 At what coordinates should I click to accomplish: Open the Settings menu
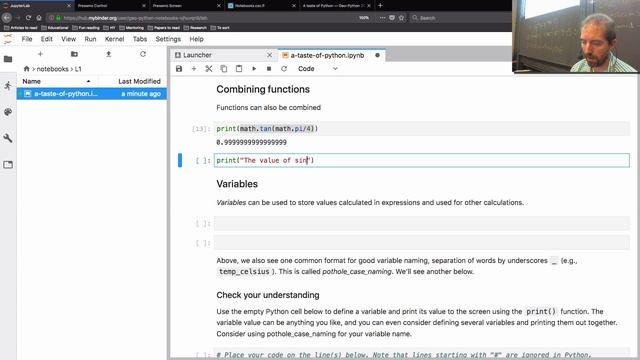168,39
